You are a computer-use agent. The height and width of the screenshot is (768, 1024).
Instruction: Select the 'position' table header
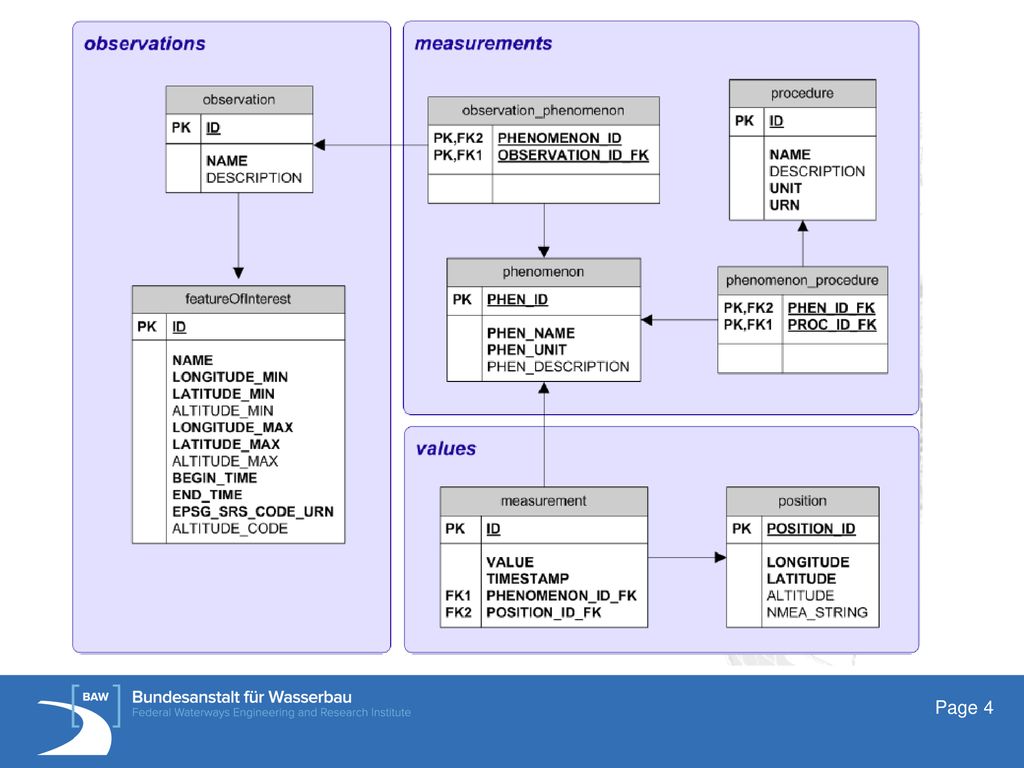803,501
